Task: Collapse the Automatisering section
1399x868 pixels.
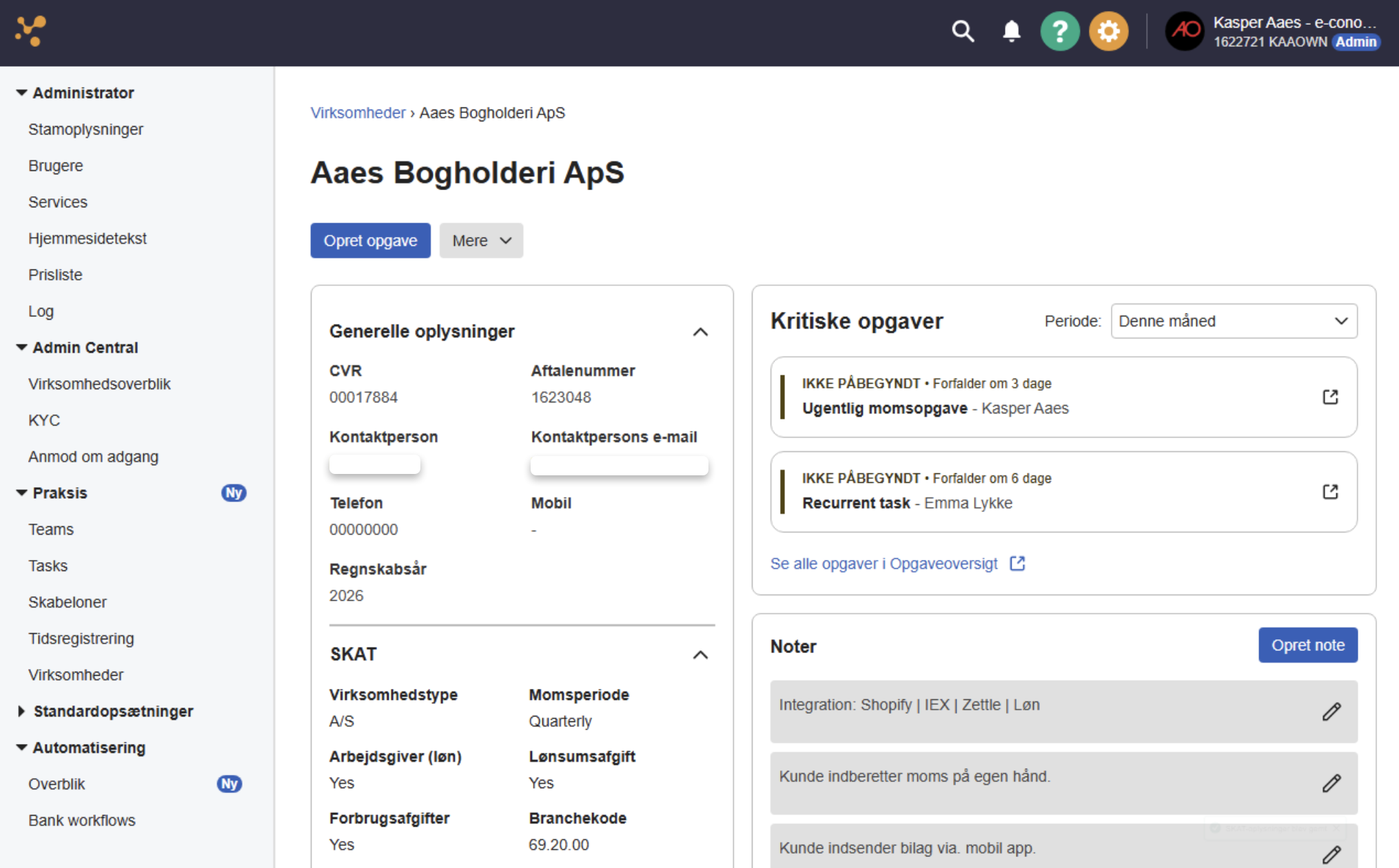Action: coord(21,747)
